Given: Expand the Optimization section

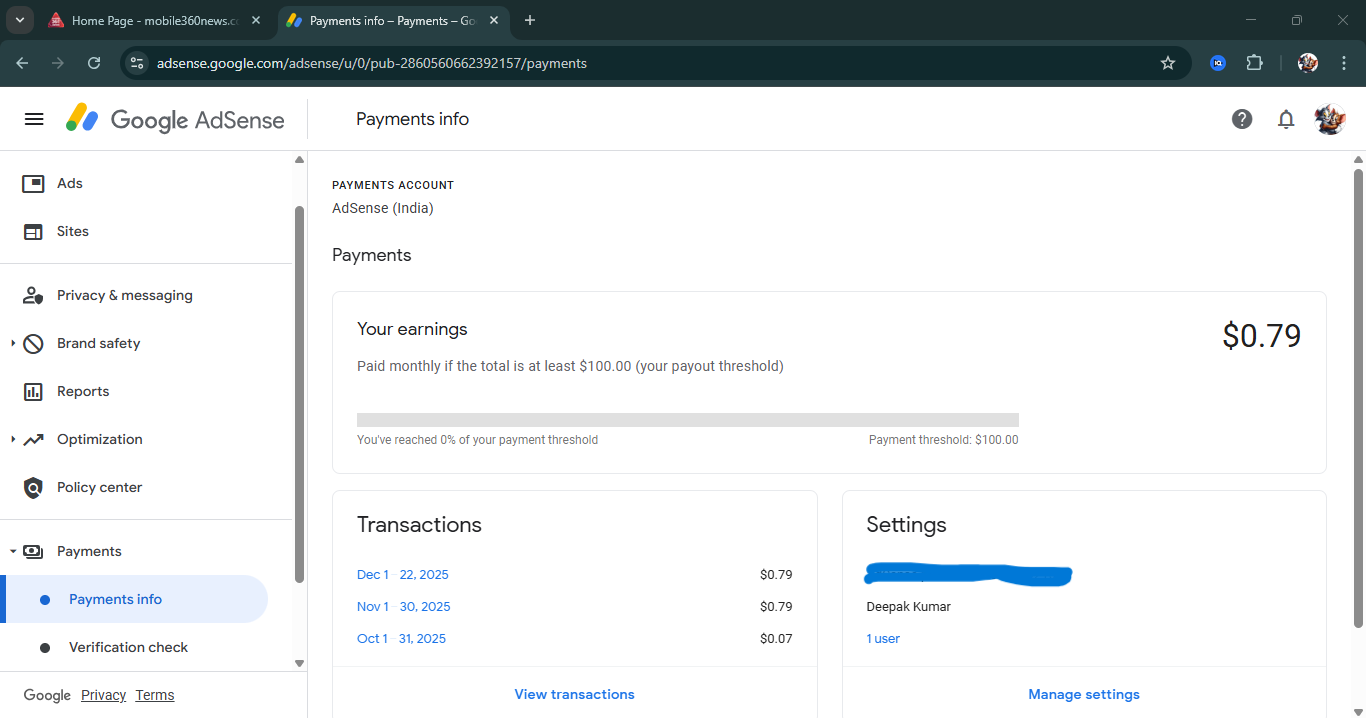Looking at the screenshot, I should click(13, 440).
